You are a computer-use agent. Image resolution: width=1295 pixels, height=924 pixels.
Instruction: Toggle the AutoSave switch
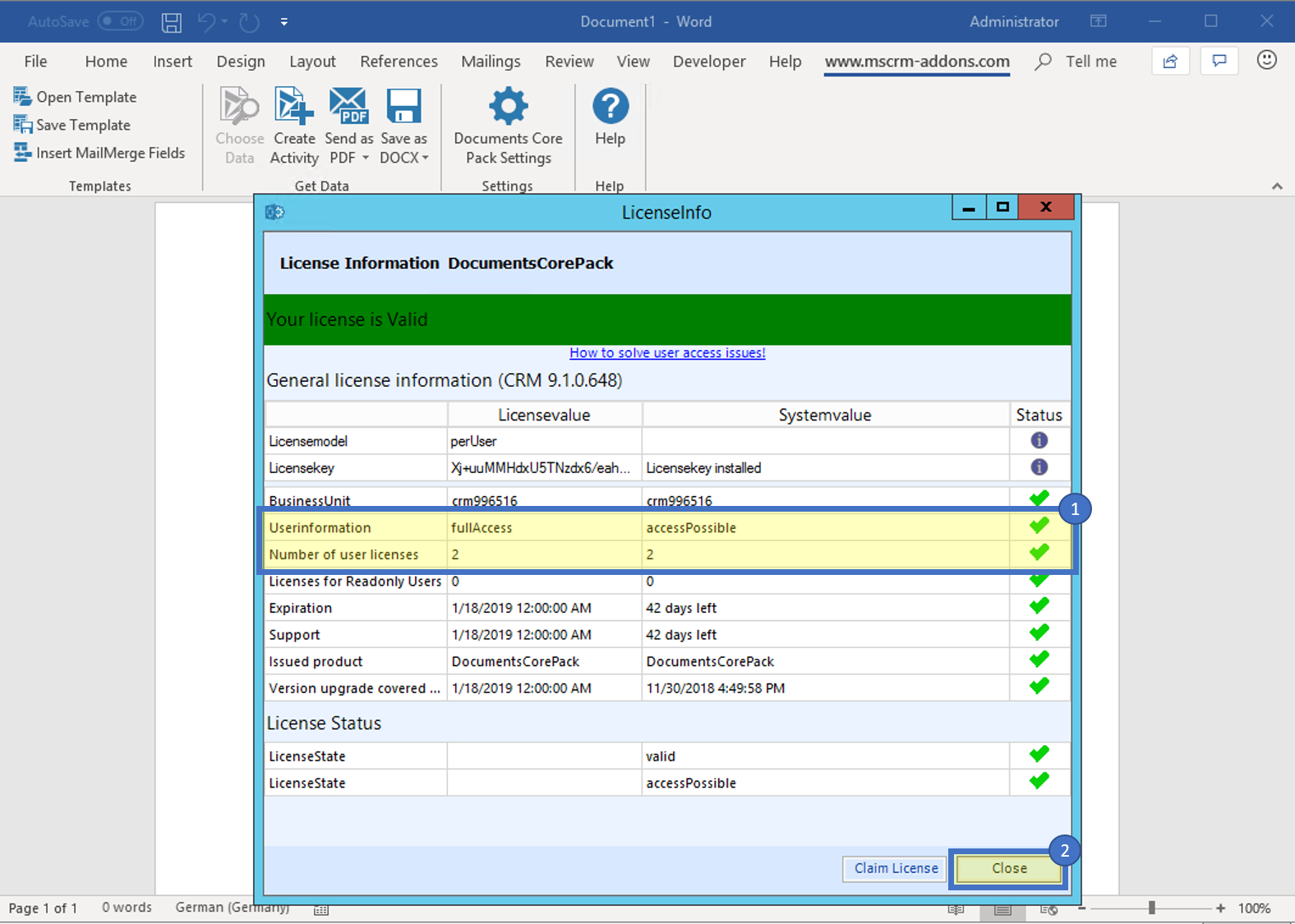[120, 21]
